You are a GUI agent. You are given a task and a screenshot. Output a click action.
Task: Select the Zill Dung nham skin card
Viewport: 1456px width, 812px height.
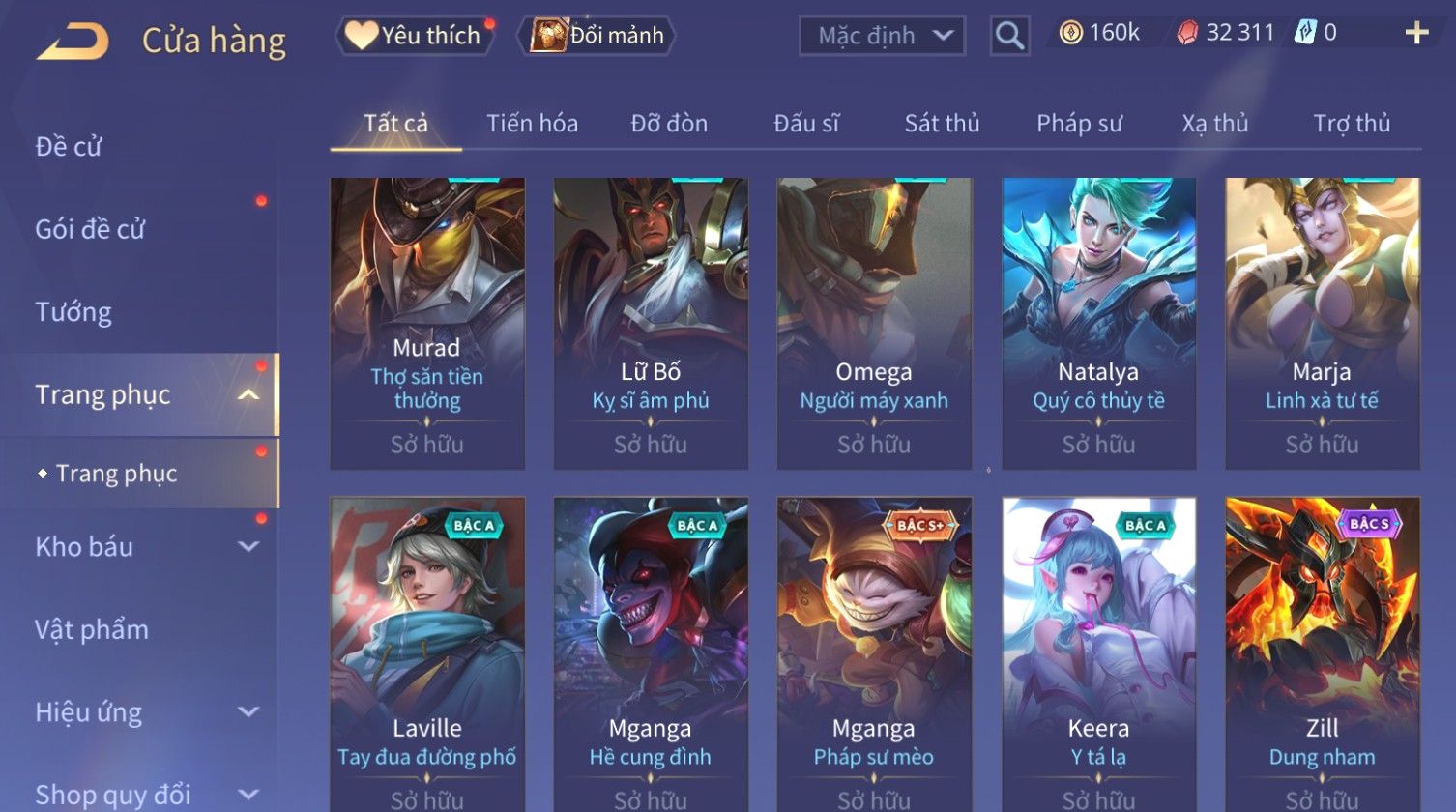click(1322, 654)
